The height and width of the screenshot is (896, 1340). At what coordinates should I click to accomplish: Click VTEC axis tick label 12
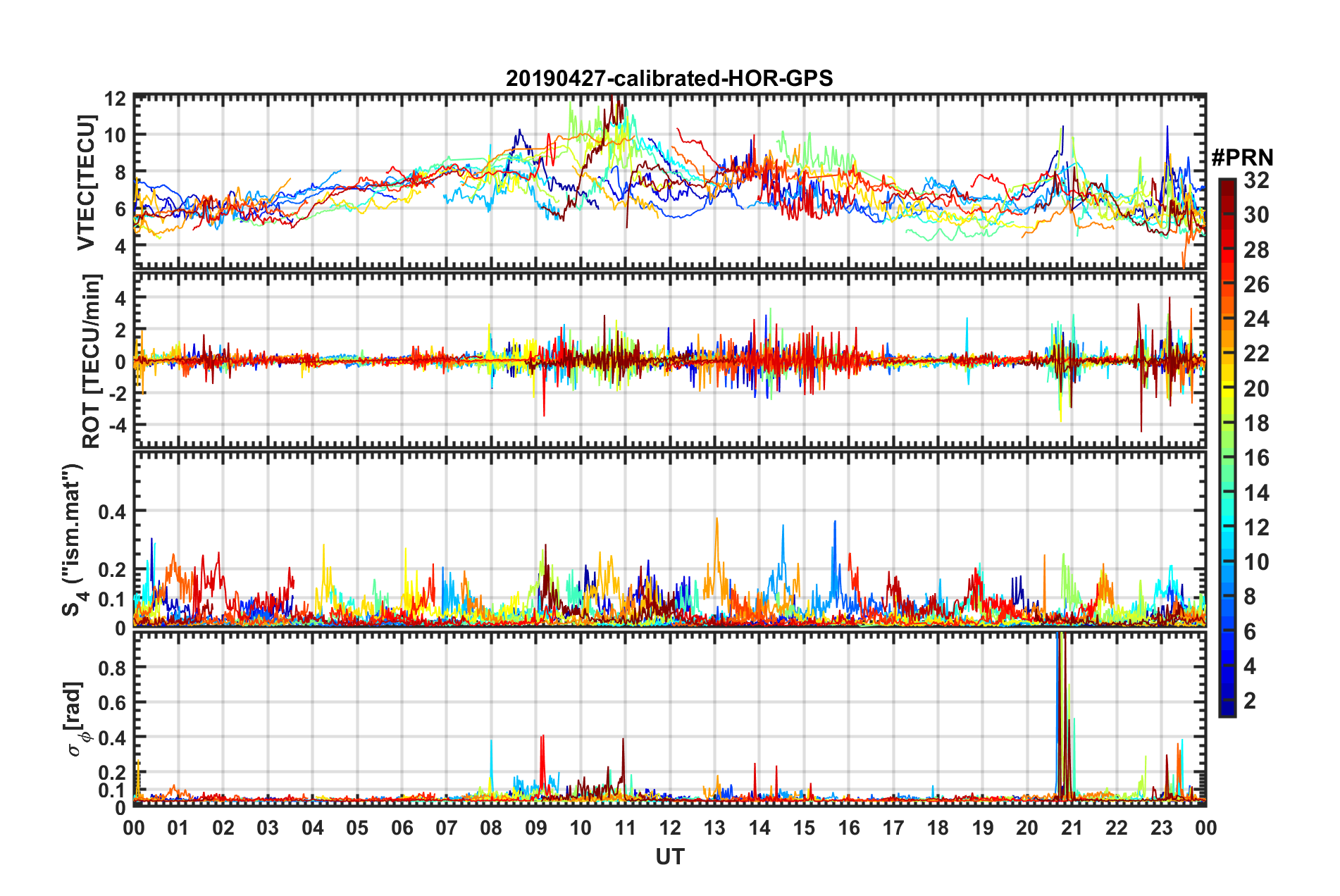tap(115, 99)
